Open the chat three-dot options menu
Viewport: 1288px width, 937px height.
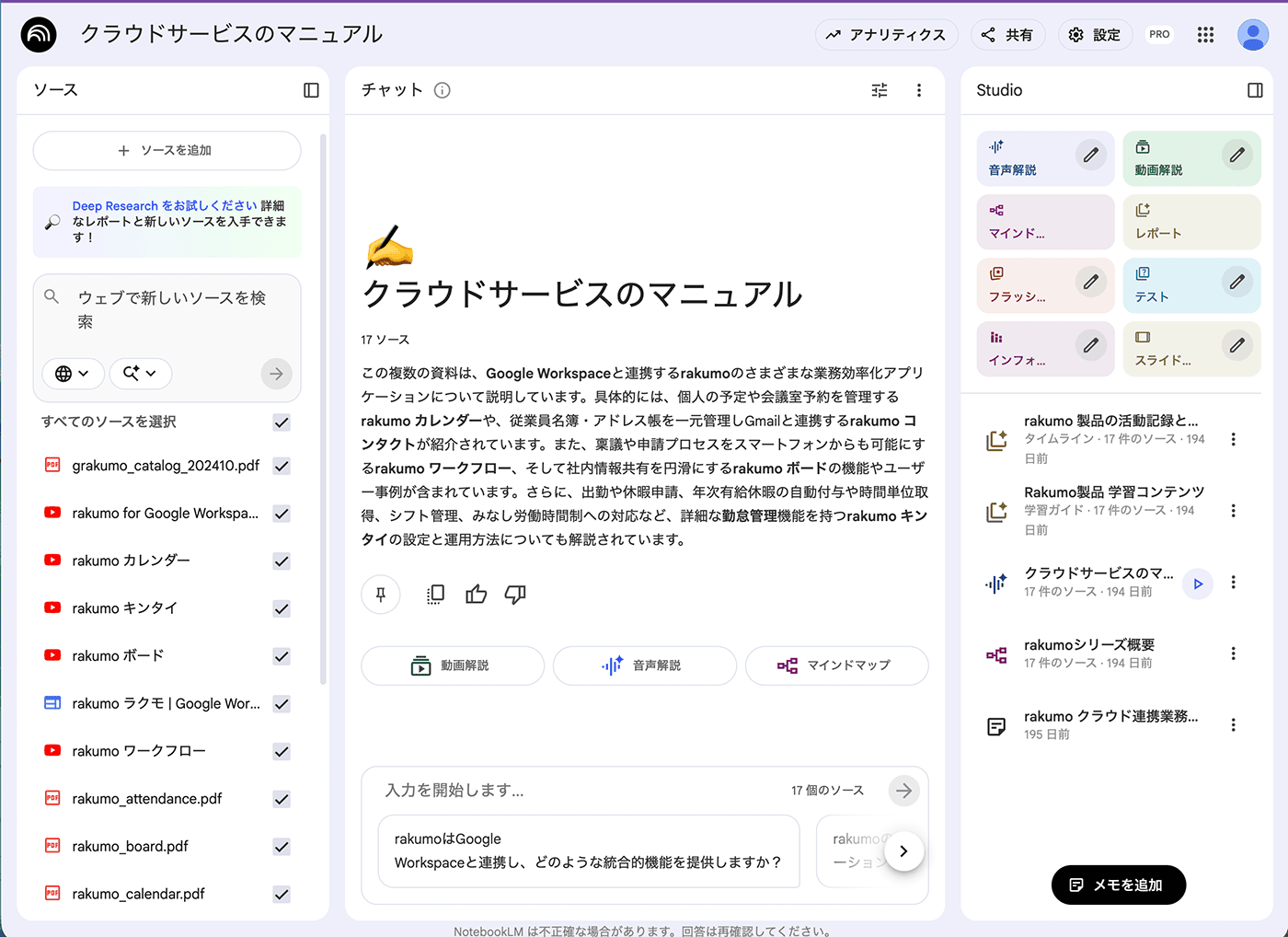[918, 89]
